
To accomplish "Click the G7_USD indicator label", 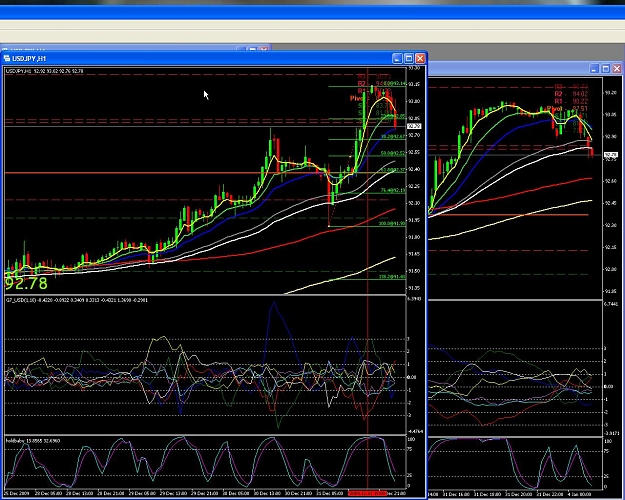I will [77, 300].
